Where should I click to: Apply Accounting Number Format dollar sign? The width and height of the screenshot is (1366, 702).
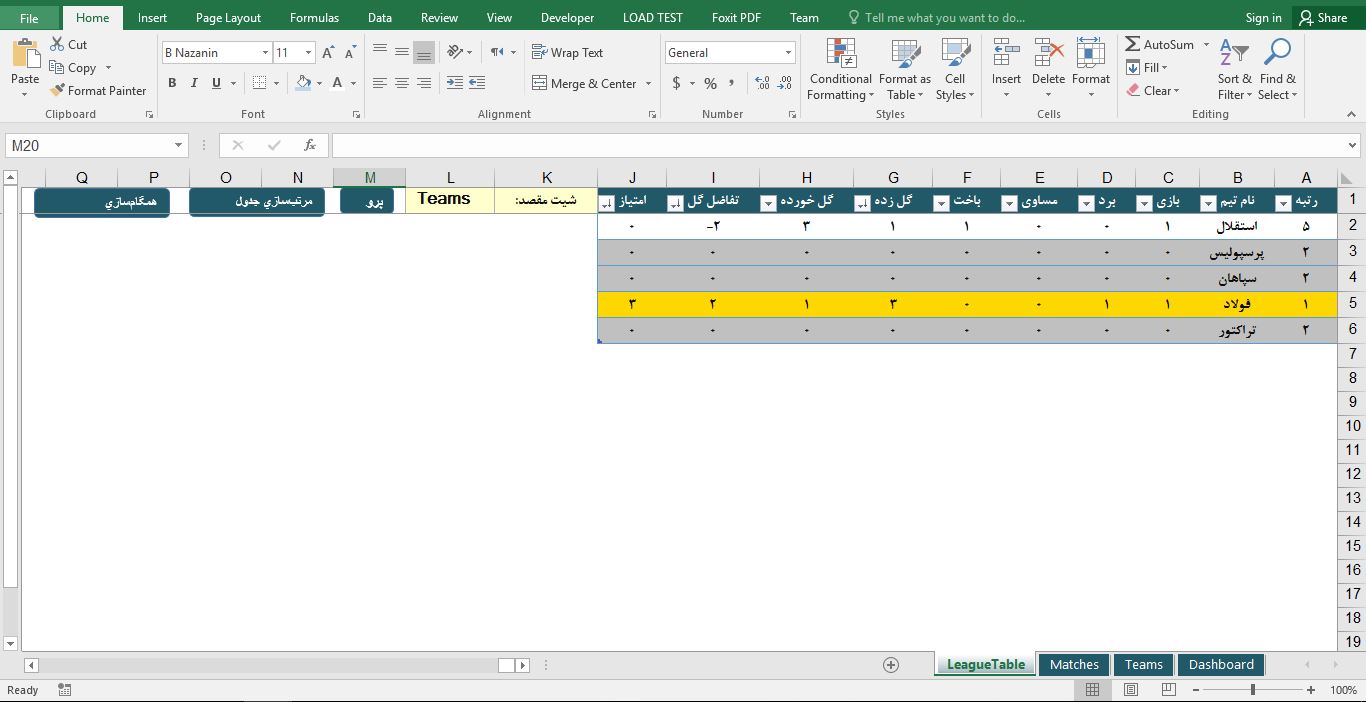(677, 83)
